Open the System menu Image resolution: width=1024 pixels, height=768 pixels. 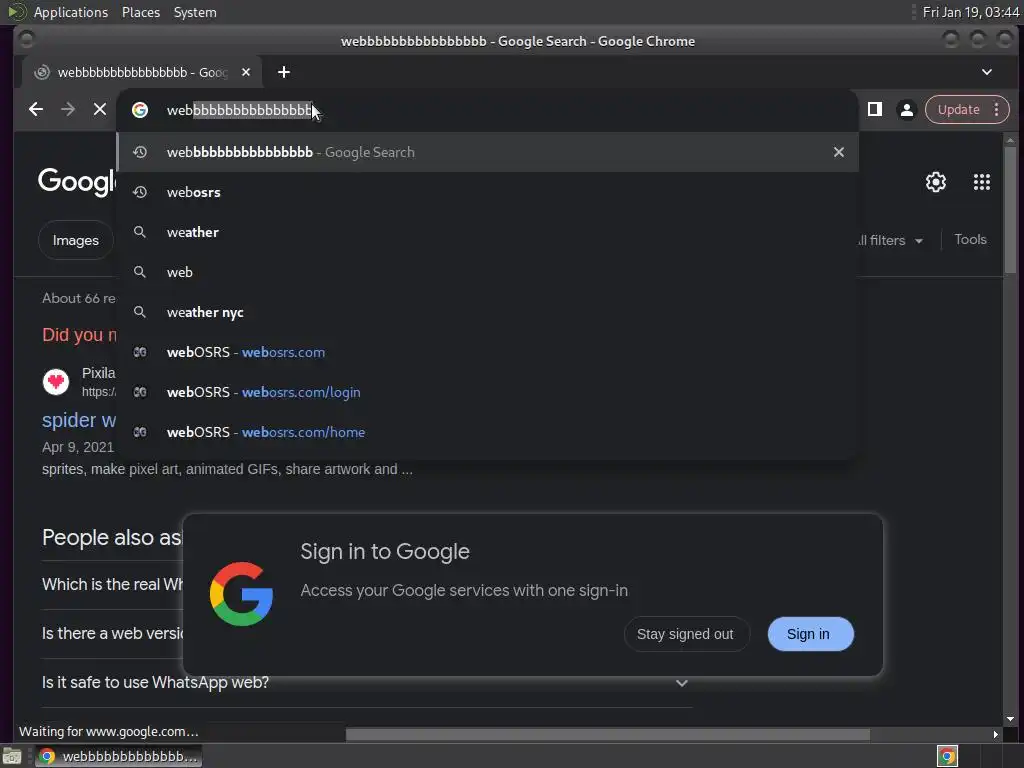pos(195,12)
